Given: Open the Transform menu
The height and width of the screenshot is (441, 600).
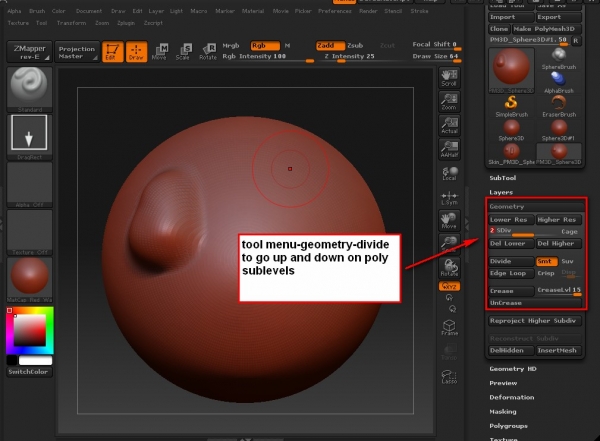Looking at the screenshot, I should (71, 23).
